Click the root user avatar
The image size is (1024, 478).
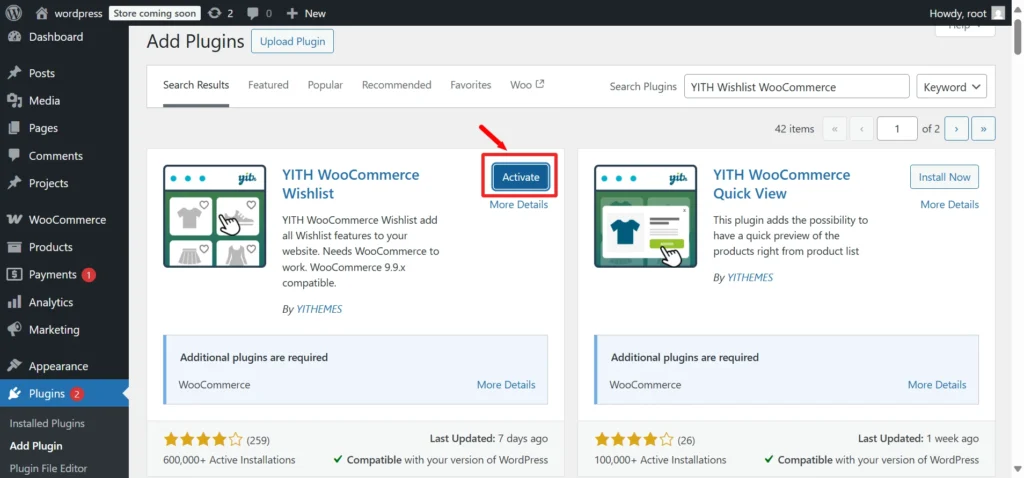[997, 13]
